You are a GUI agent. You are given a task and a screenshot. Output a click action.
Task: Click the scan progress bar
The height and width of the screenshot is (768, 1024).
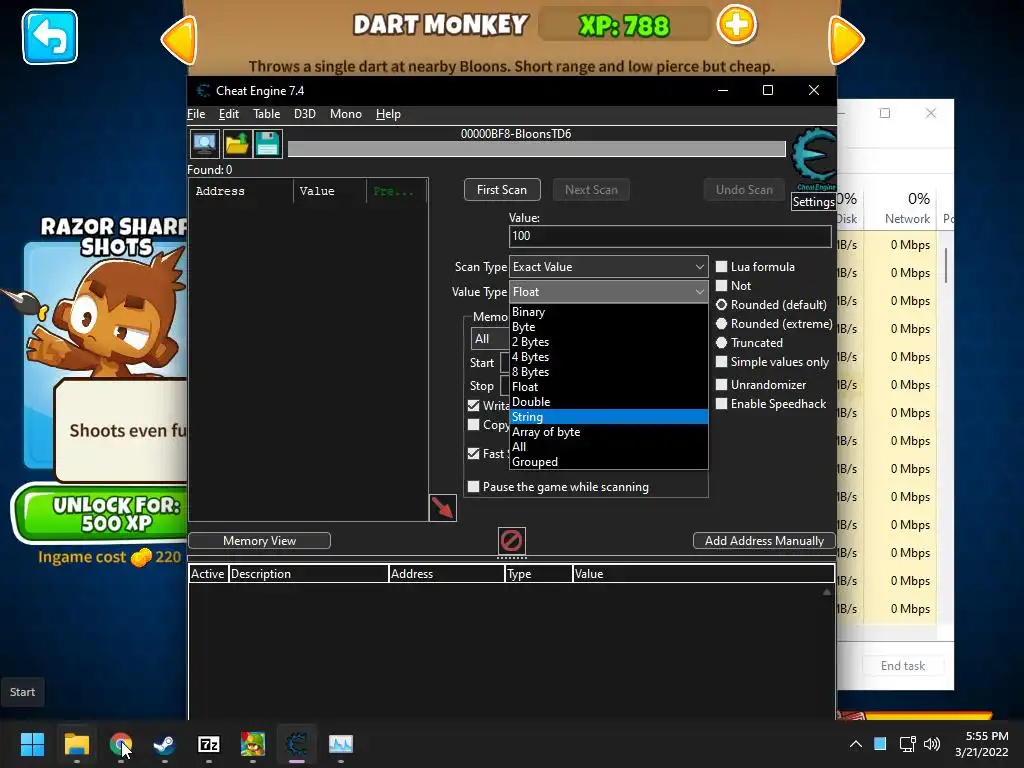point(537,149)
